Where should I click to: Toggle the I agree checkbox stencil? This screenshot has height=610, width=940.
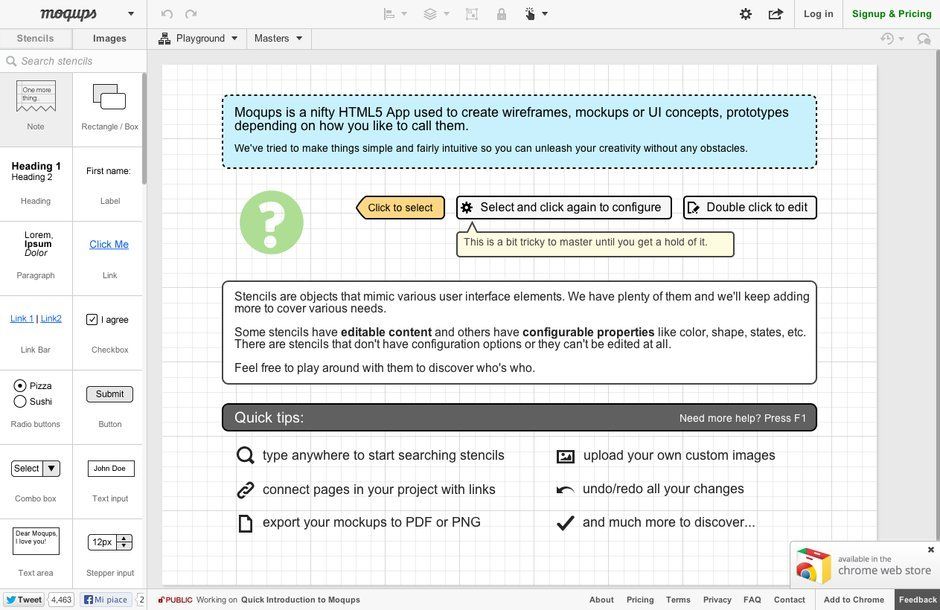92,319
